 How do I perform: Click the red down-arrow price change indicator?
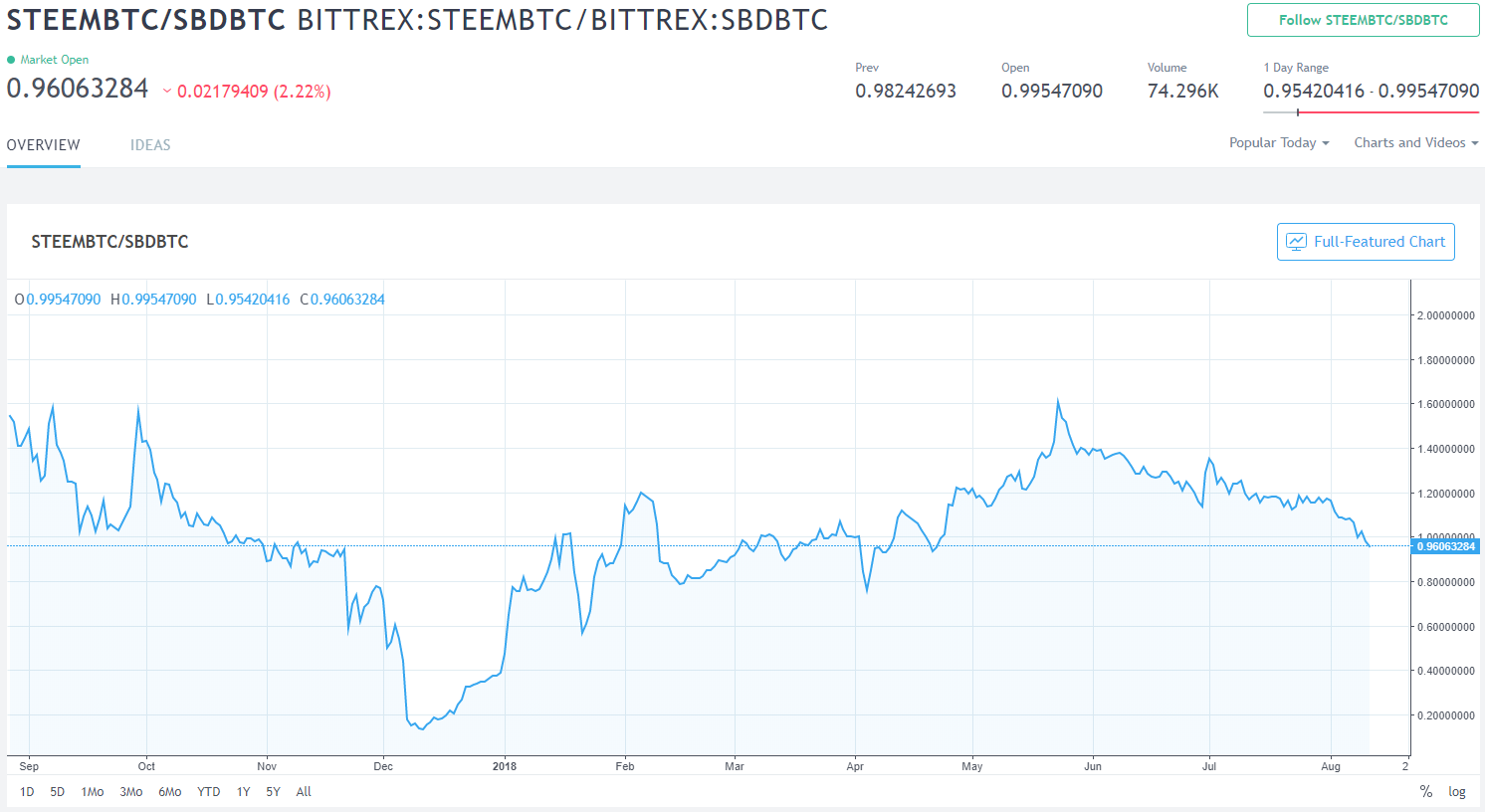point(166,92)
